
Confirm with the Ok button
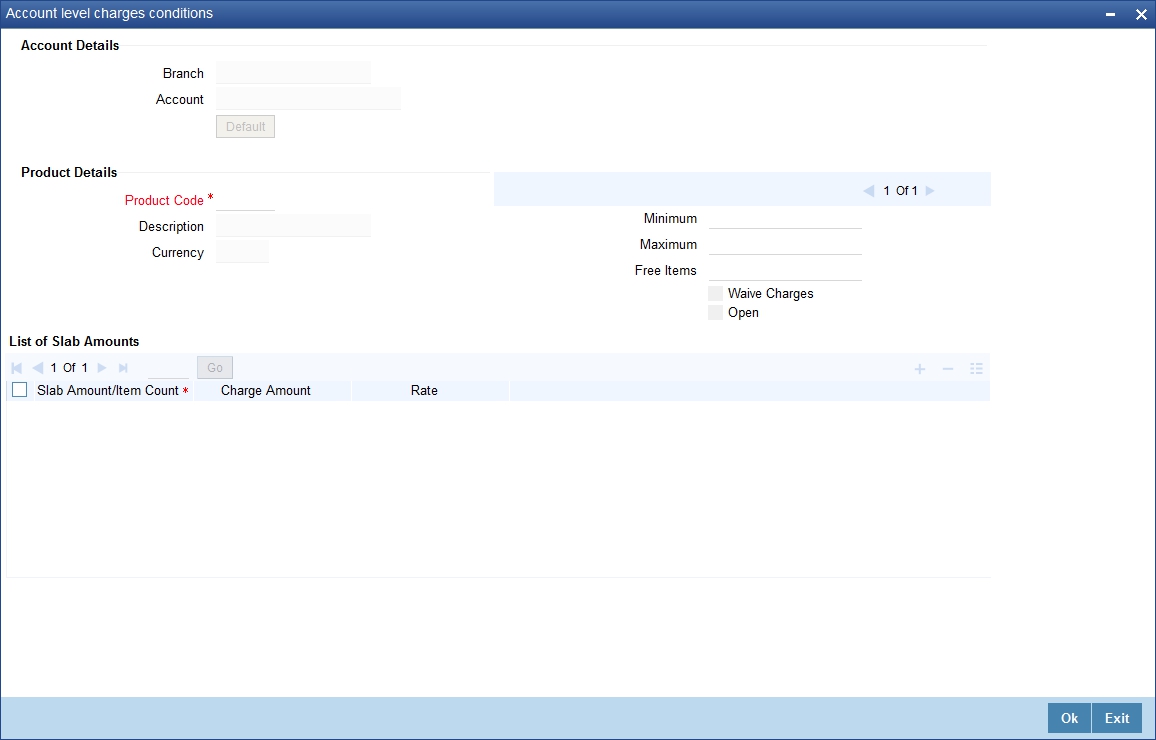(x=1069, y=718)
